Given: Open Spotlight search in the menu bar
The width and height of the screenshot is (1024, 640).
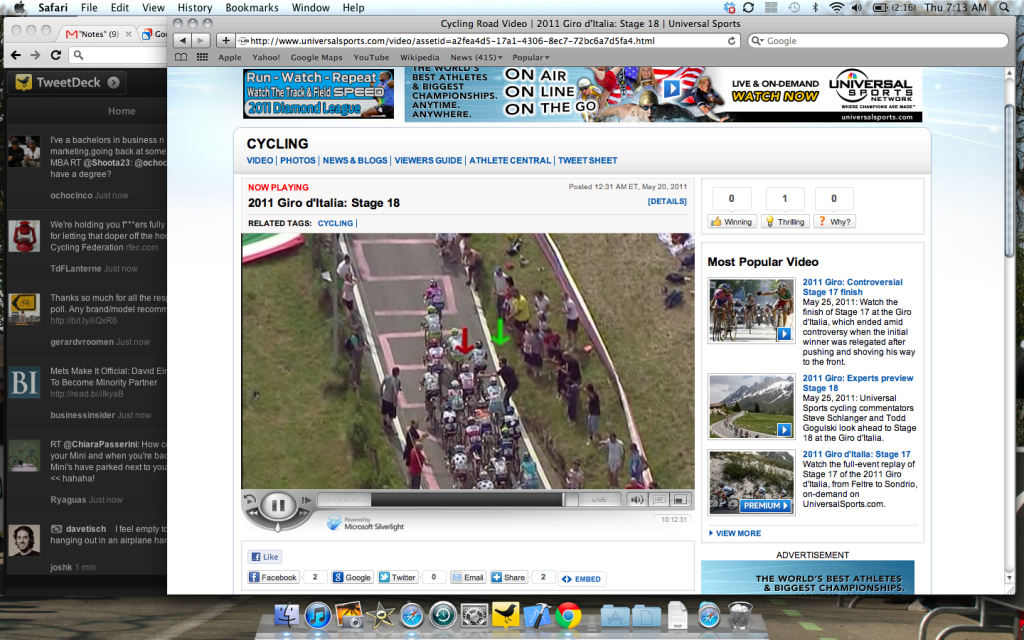Looking at the screenshot, I should (x=1005, y=8).
